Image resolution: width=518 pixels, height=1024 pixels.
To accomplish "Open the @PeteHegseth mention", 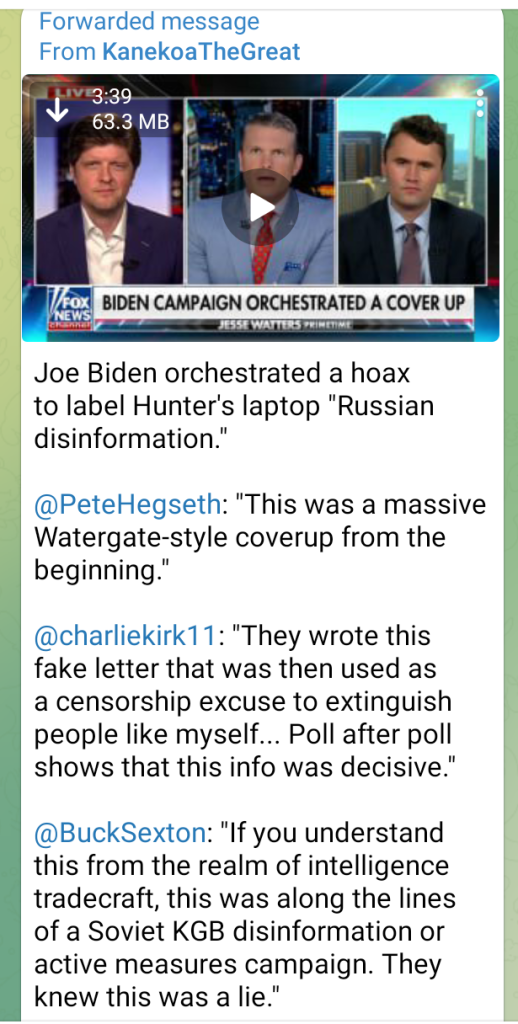I will [x=127, y=505].
